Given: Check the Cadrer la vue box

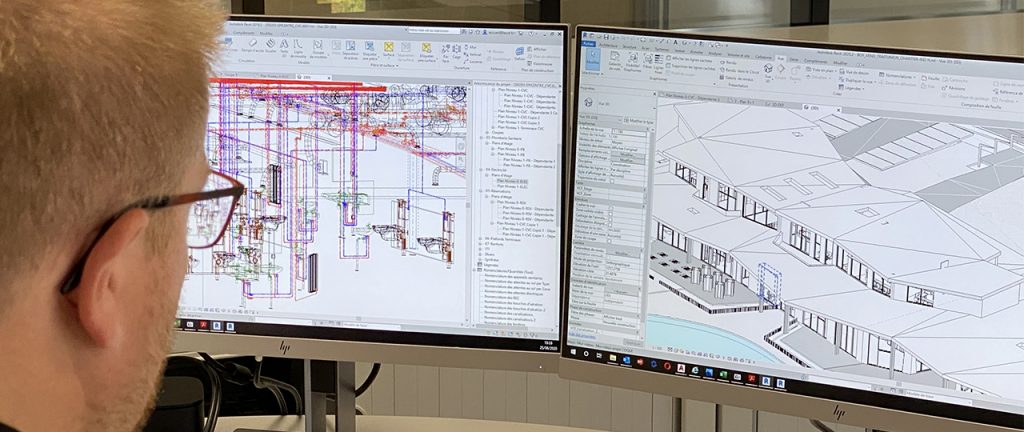Looking at the screenshot, I should pyautogui.click(x=611, y=208).
